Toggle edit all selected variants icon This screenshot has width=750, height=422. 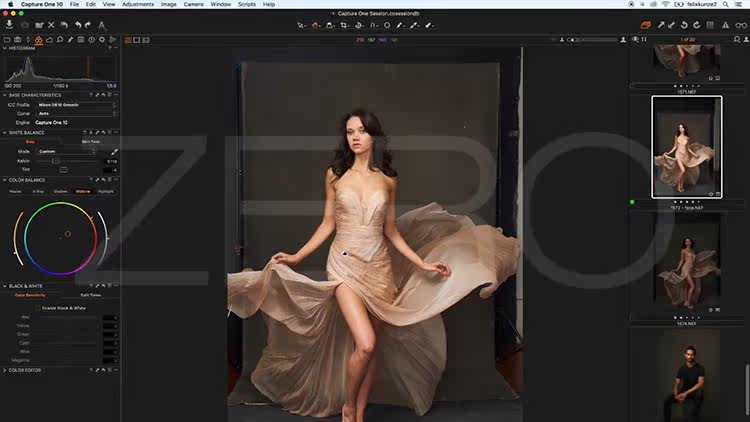pyautogui.click(x=646, y=25)
